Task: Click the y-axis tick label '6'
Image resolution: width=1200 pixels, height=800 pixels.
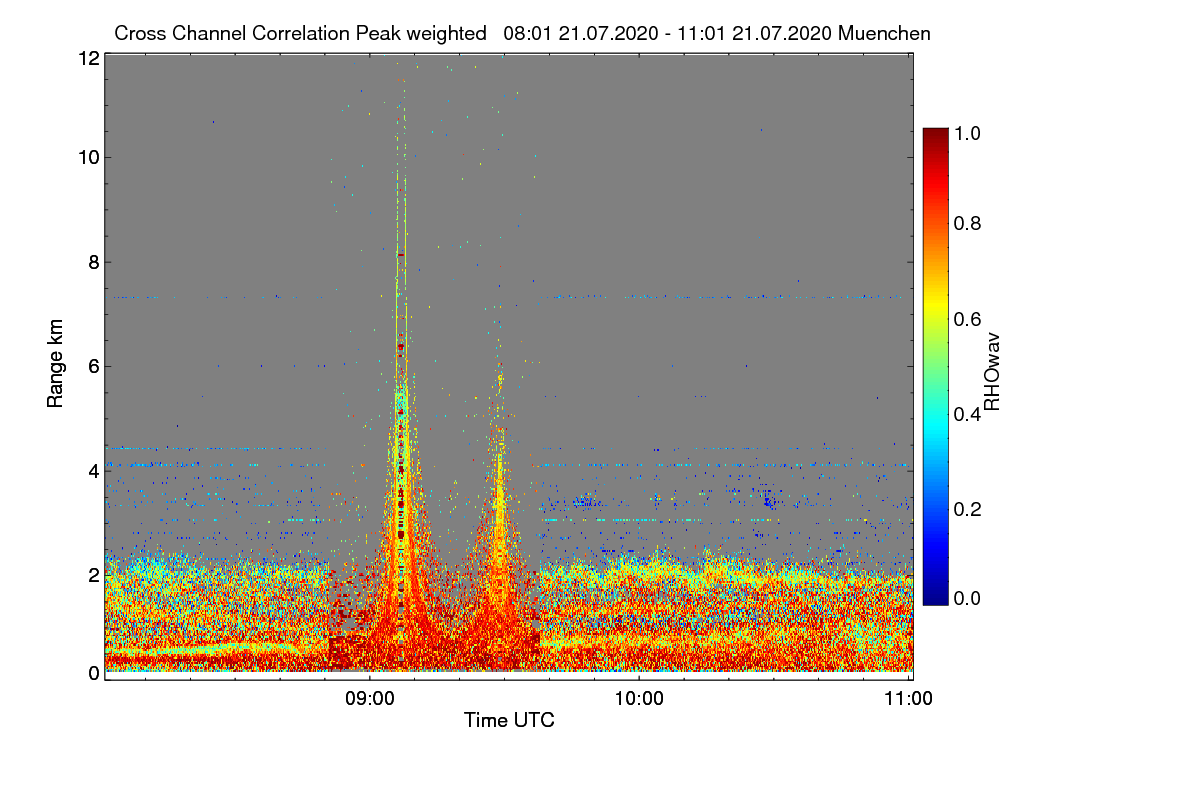Action: [x=94, y=366]
